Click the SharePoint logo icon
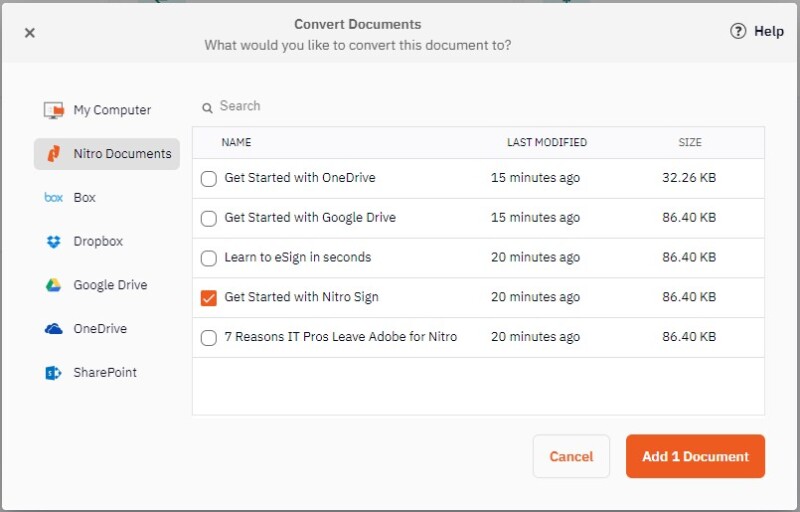 54,373
